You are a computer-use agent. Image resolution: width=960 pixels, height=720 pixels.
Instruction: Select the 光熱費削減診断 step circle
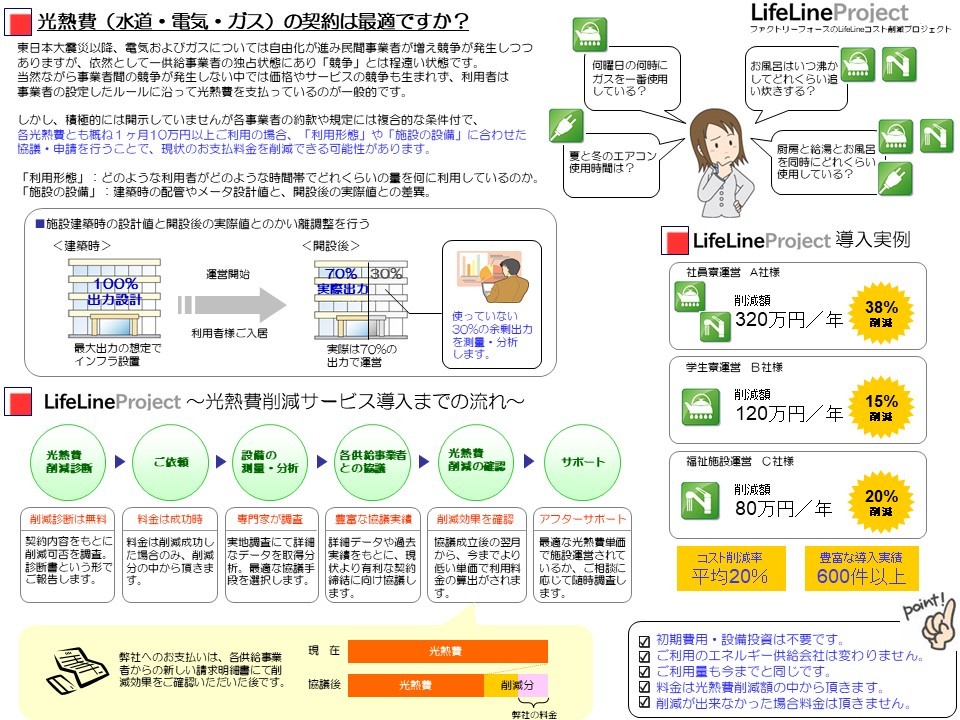pyautogui.click(x=69, y=463)
